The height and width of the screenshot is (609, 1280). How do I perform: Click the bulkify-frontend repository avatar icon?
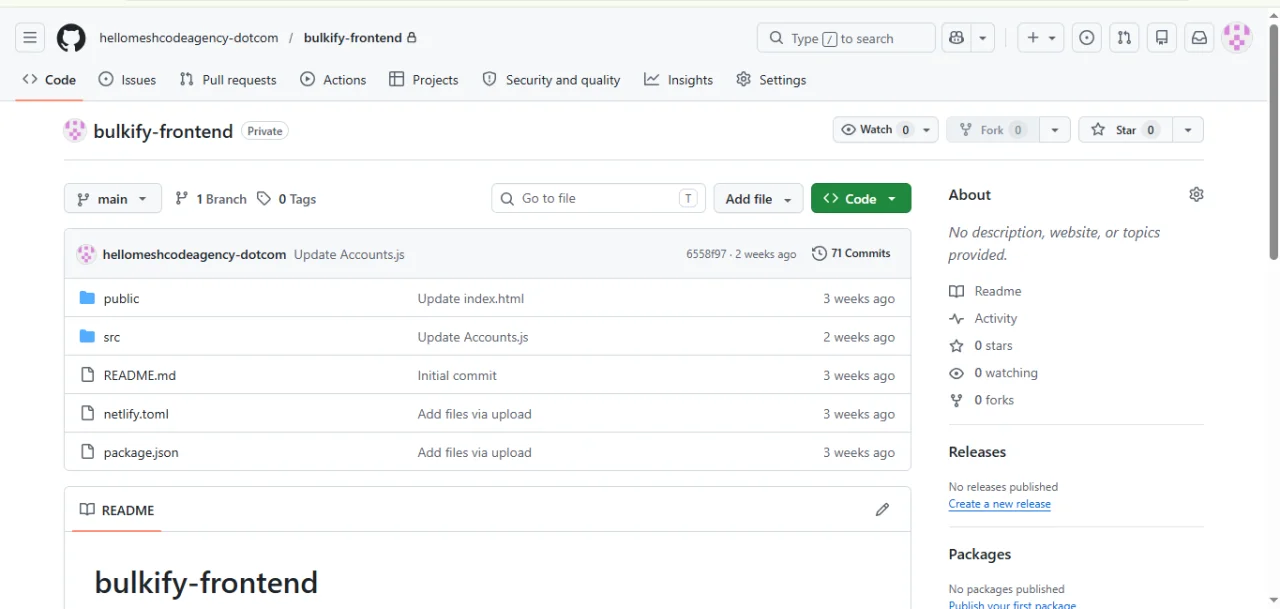click(75, 130)
